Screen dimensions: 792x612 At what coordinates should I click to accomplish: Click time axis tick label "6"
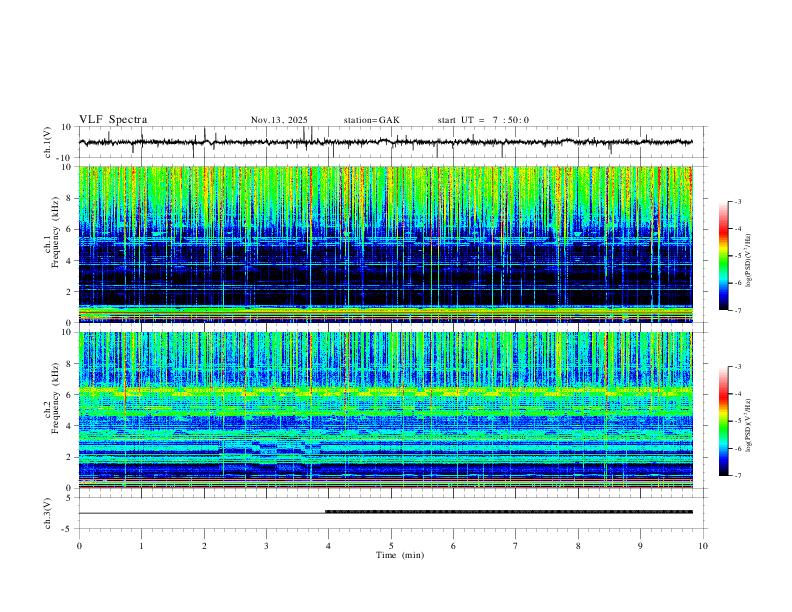(454, 546)
